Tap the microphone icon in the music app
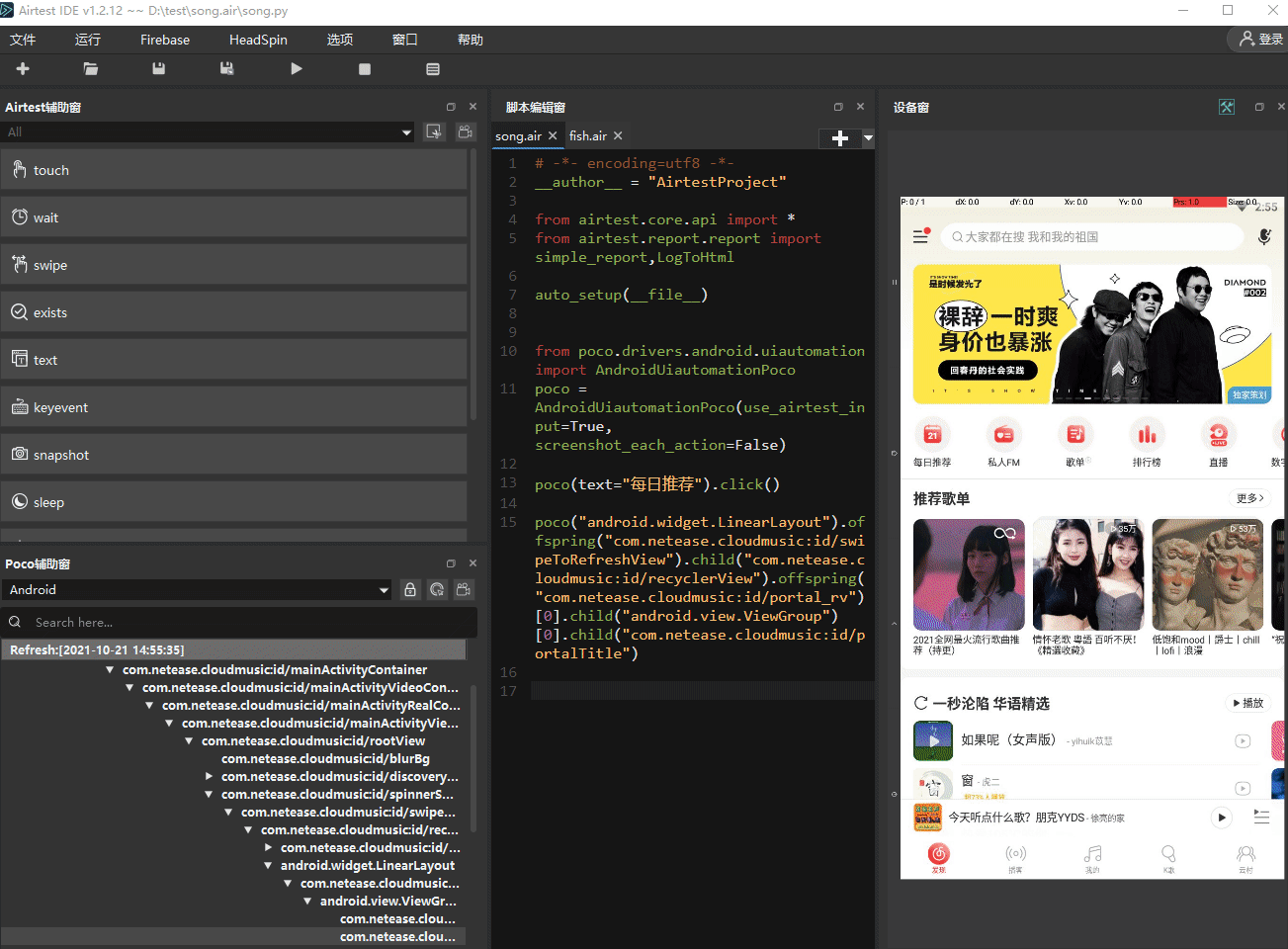Screen dimensions: 1288x949 1264,236
